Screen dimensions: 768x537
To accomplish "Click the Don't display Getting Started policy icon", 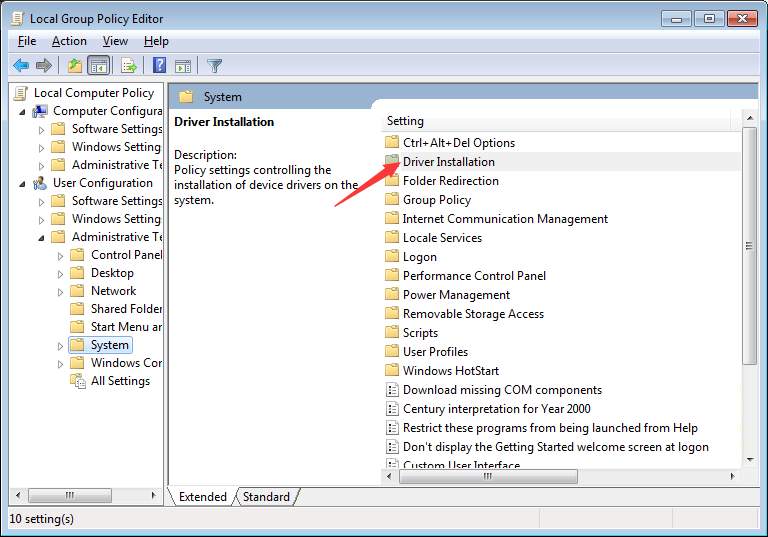I will 392,447.
